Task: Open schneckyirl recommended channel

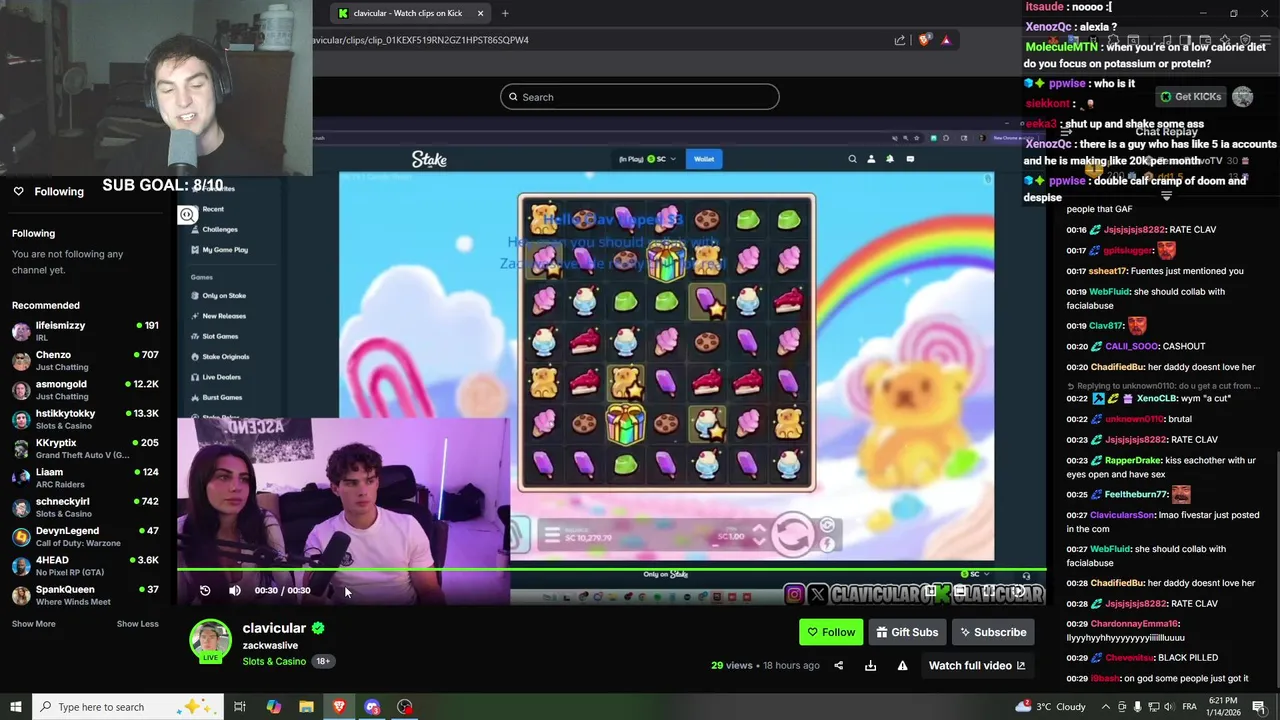Action: (85, 507)
